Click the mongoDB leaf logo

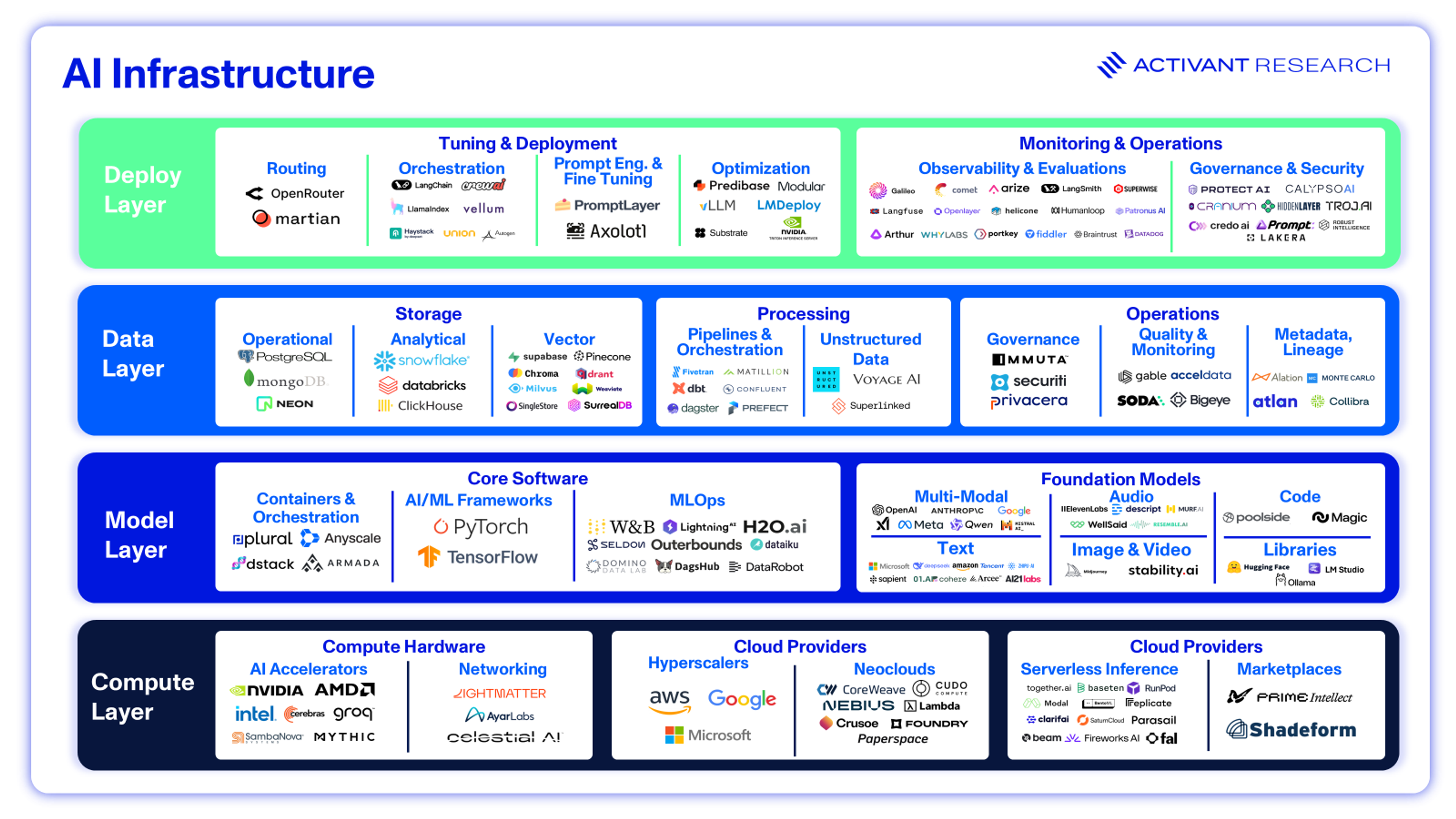tap(249, 378)
